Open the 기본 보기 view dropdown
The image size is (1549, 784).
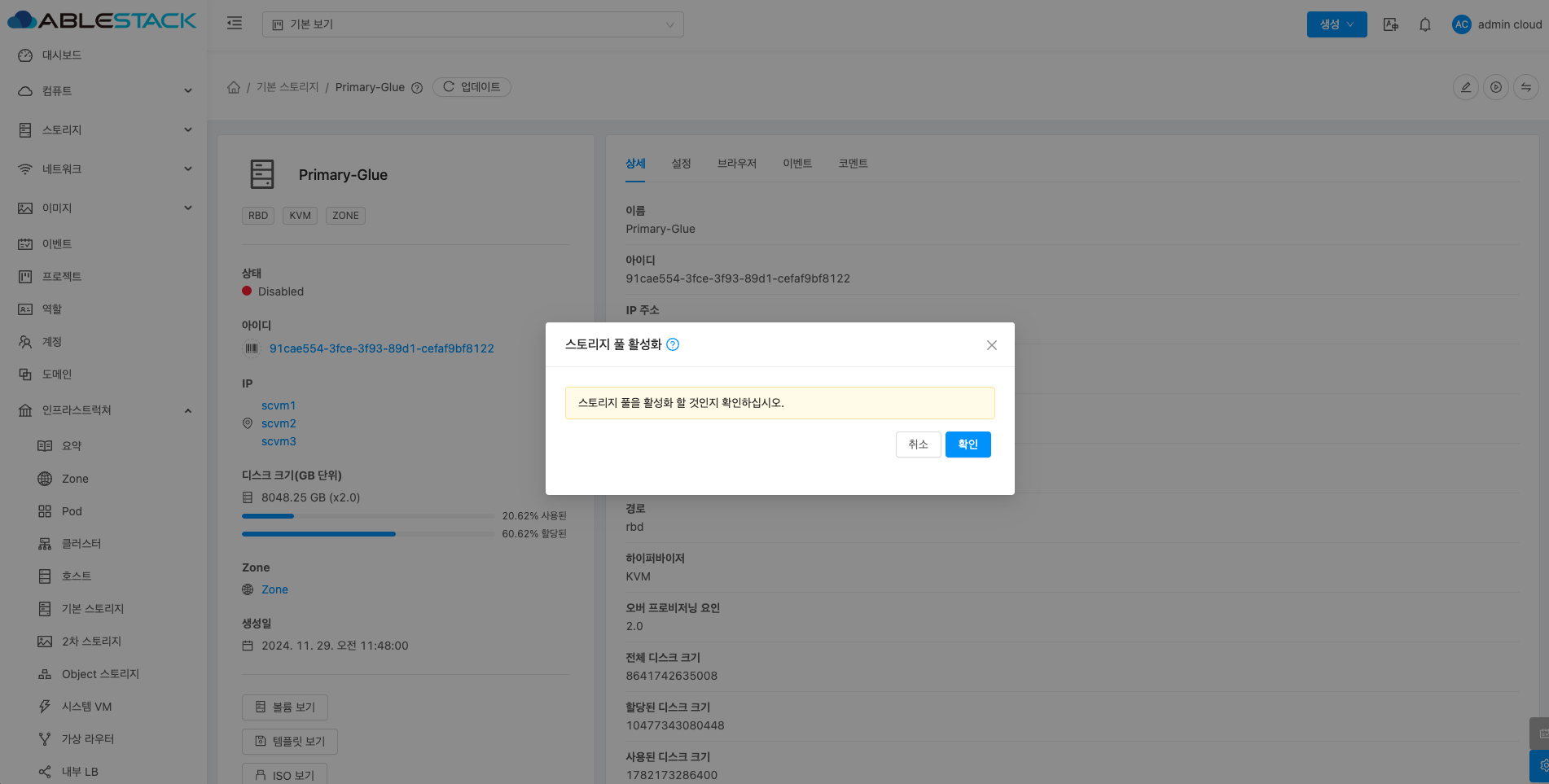tap(472, 24)
